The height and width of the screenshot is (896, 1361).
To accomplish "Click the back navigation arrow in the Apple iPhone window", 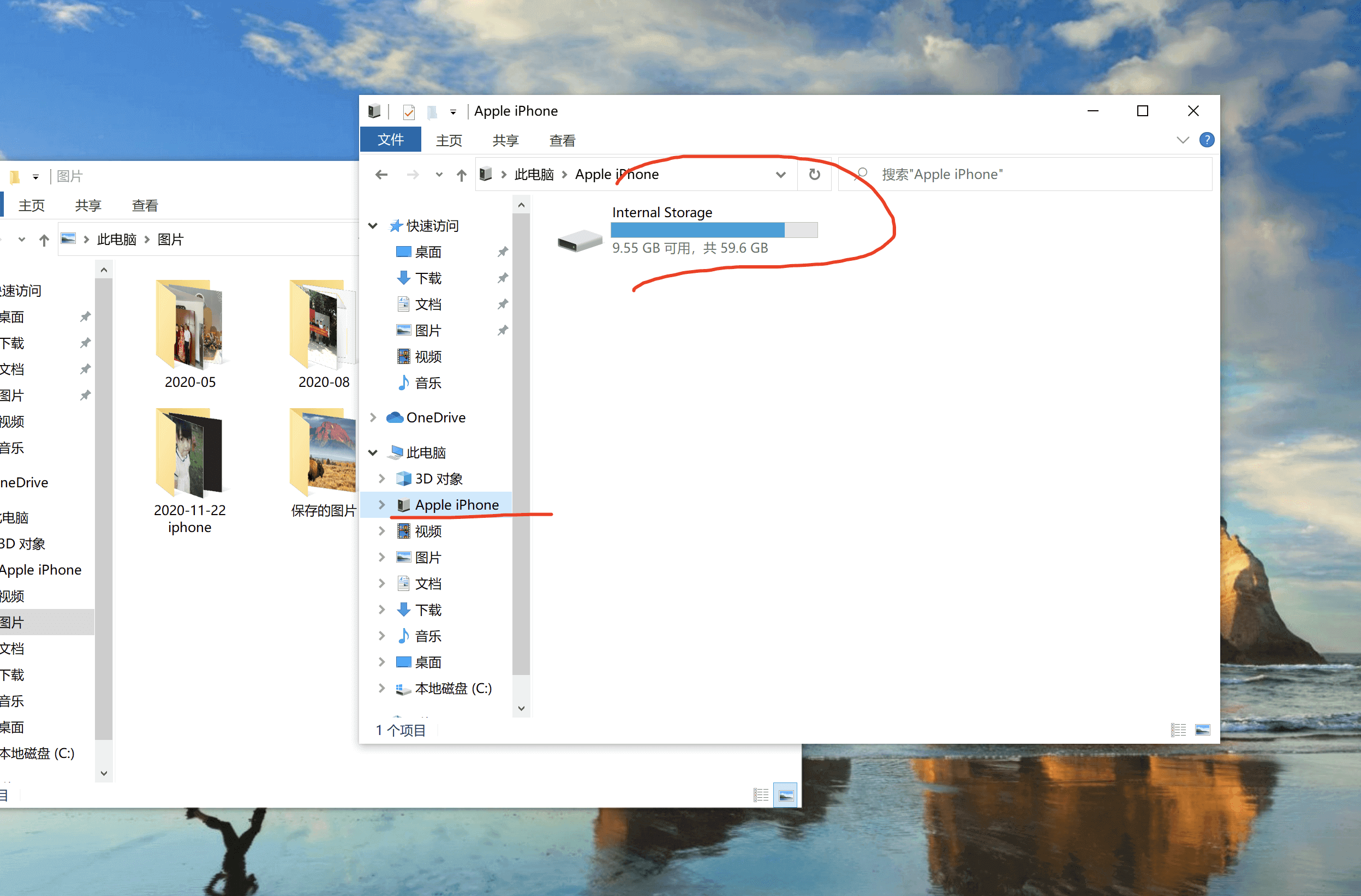I will 381,175.
